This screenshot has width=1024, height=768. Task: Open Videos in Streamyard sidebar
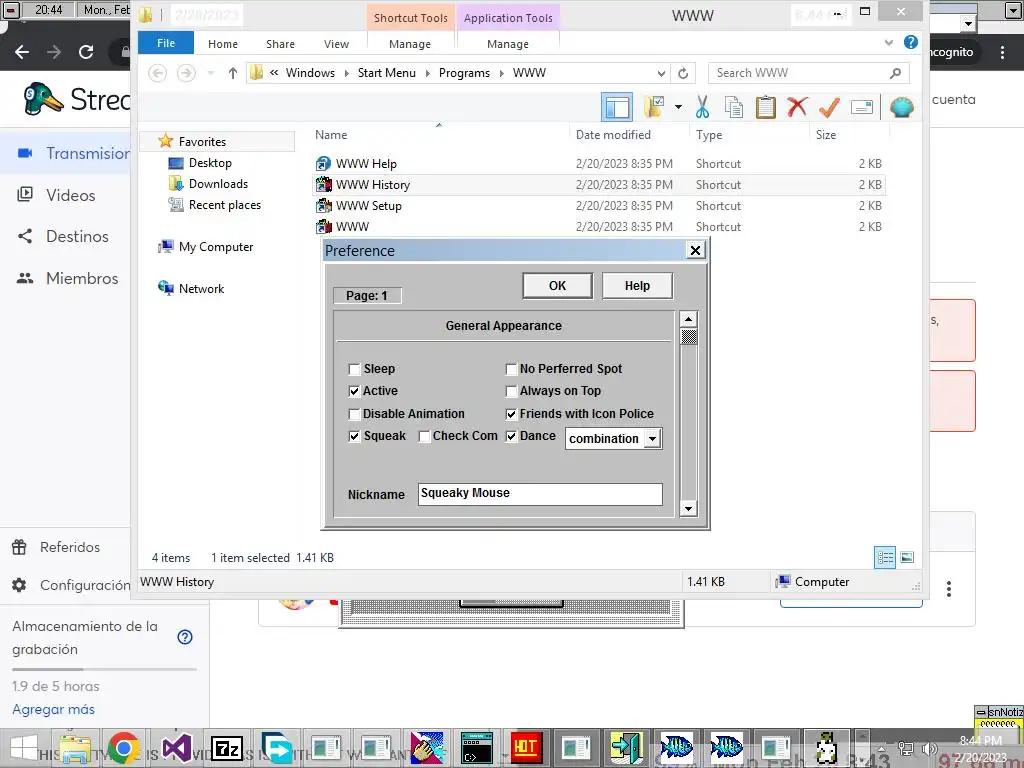click(x=71, y=195)
